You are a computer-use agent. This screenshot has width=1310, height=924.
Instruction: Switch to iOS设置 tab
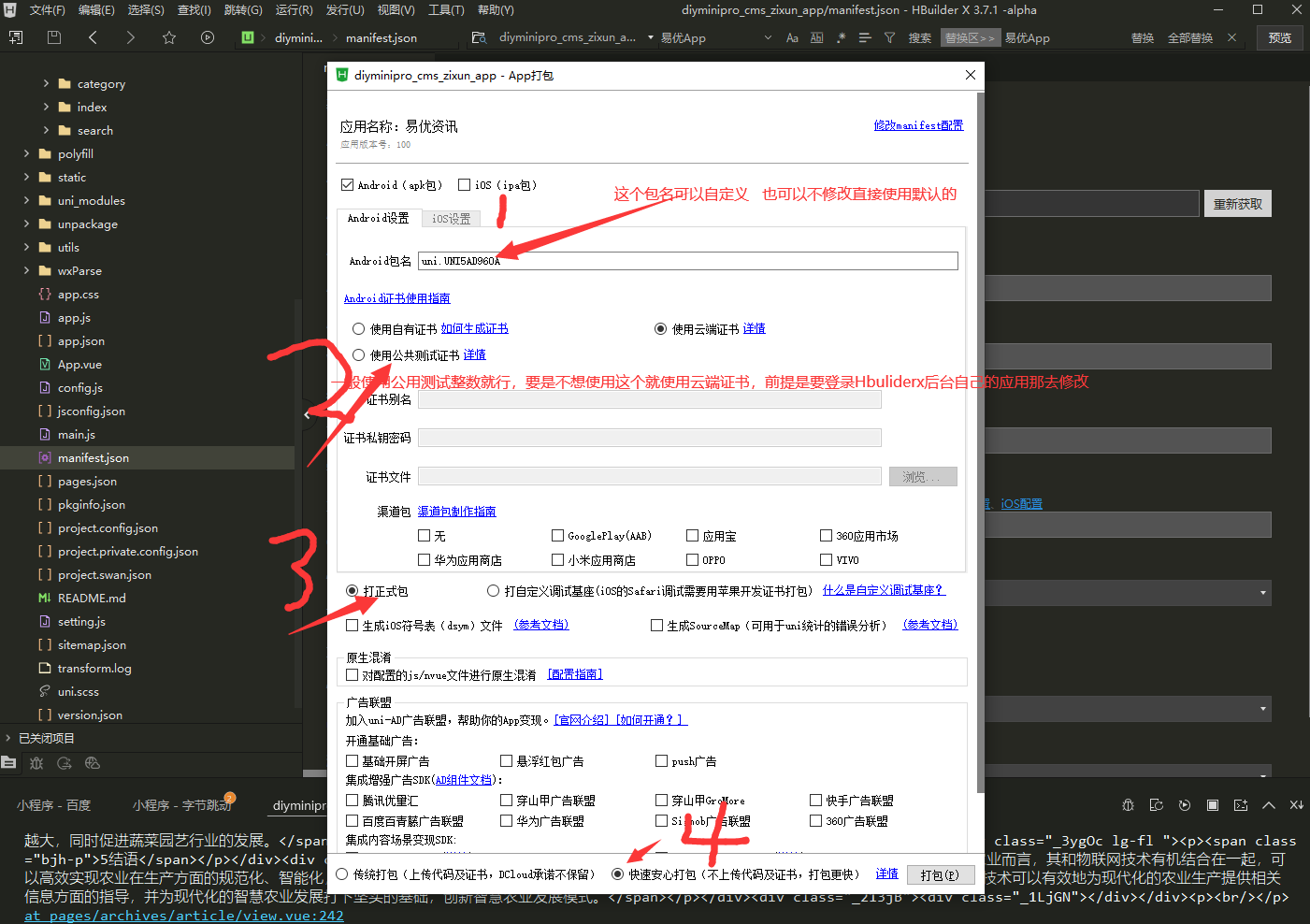click(451, 219)
